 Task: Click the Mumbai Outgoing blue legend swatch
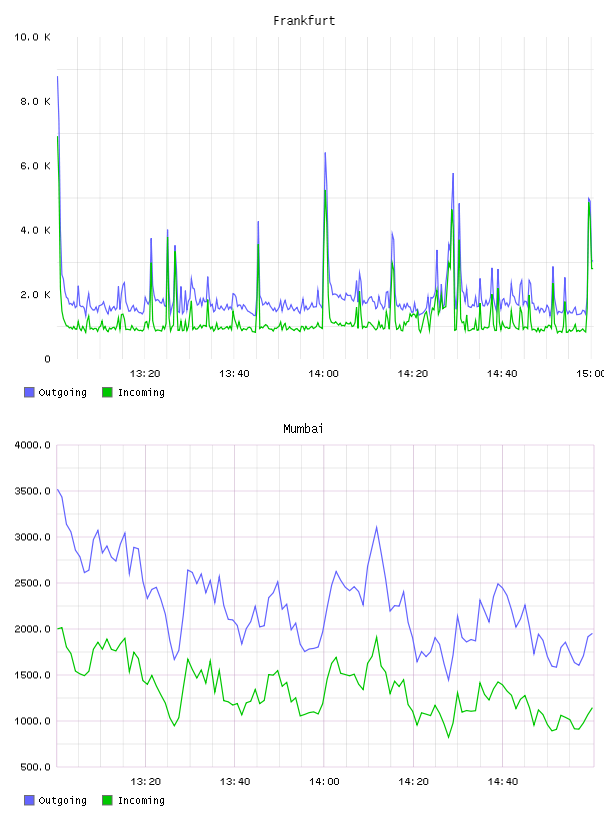[x=29, y=800]
